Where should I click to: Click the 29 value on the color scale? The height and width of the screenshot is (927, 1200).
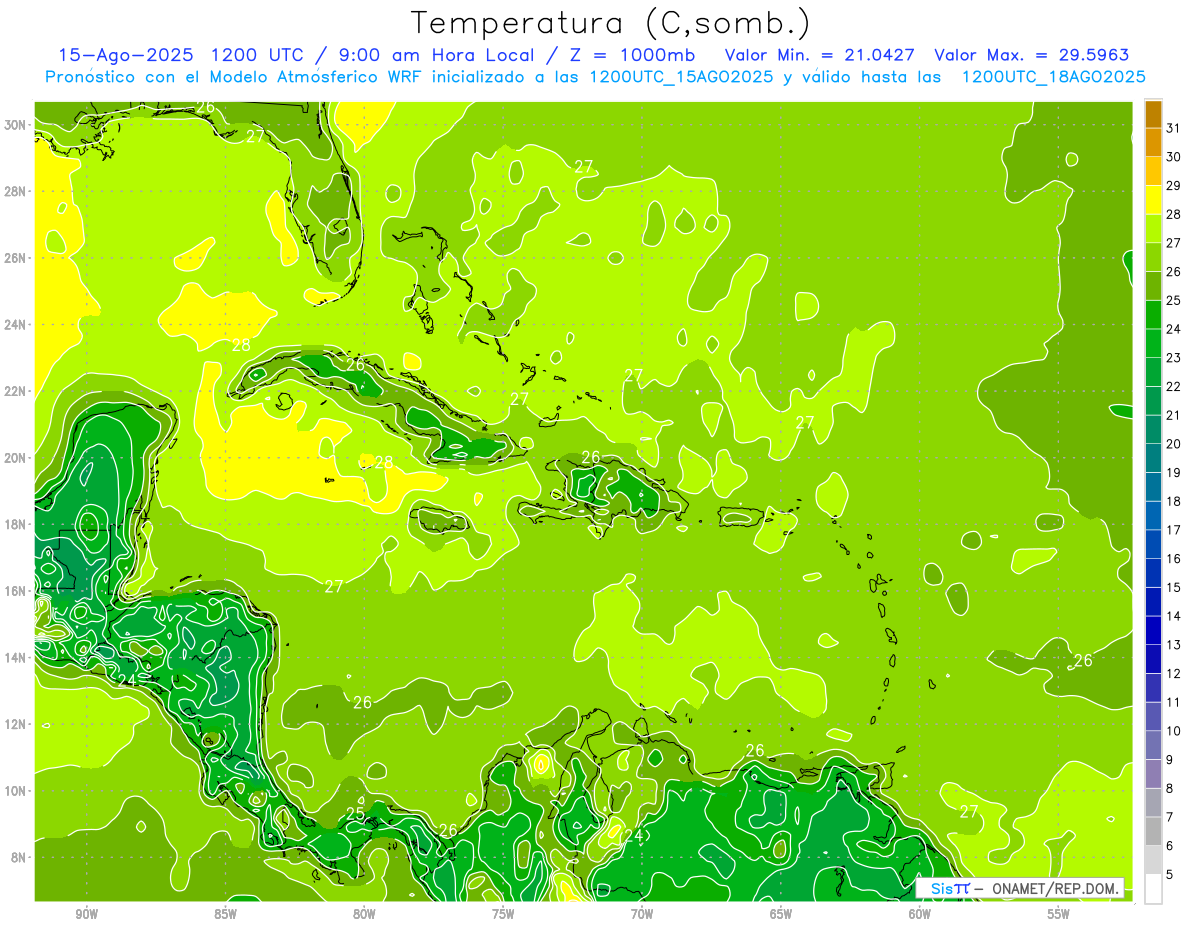pos(1174,185)
